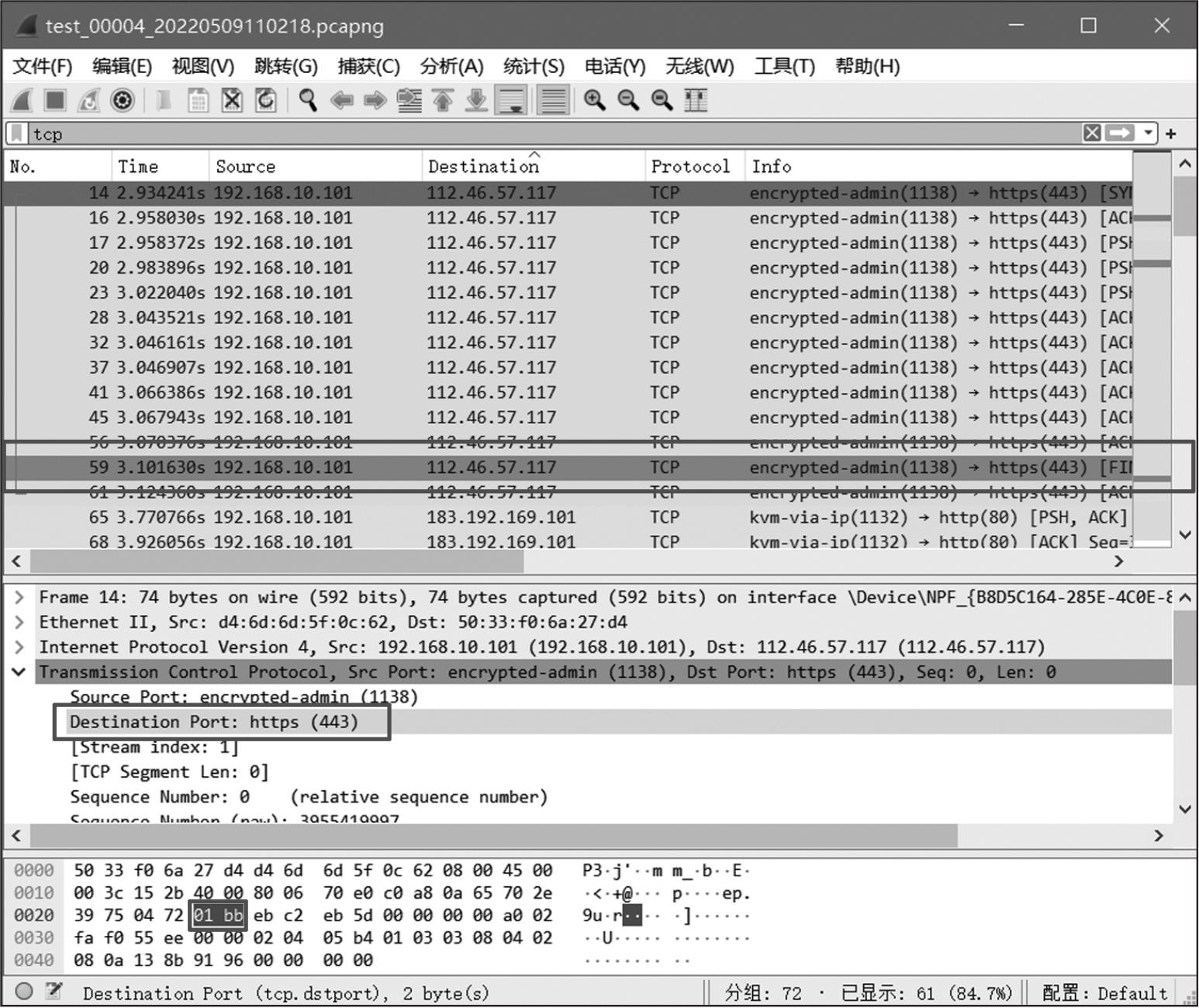Viewport: 1199px width, 1008px height.
Task: Click the packet details horizontal scrollbar
Action: pos(493,835)
